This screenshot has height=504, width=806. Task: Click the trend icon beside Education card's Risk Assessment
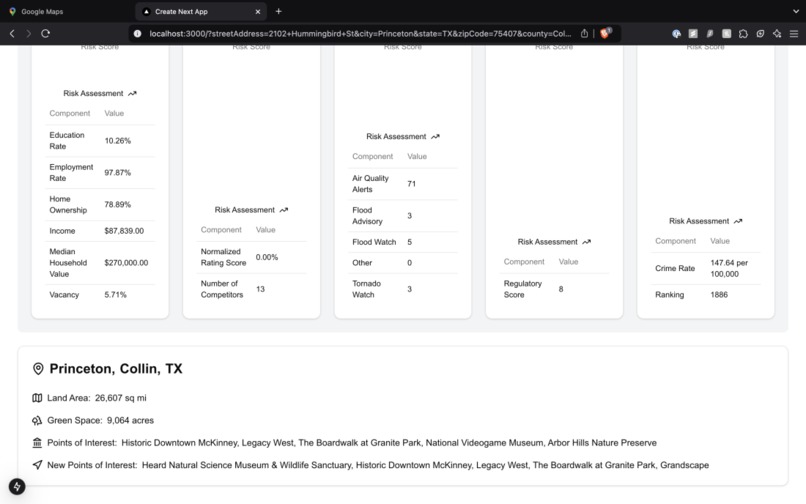coord(132,94)
